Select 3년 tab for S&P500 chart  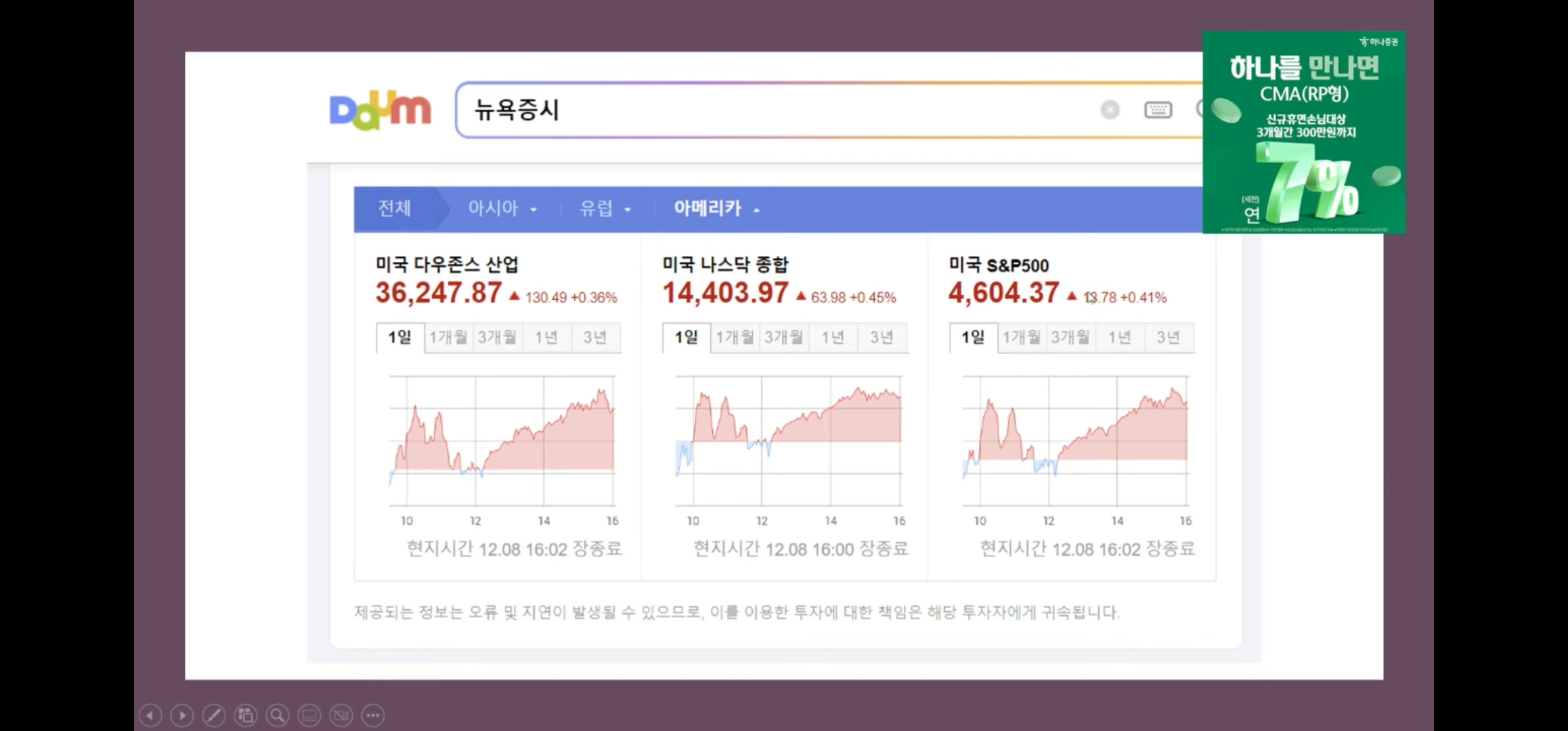pos(1169,337)
